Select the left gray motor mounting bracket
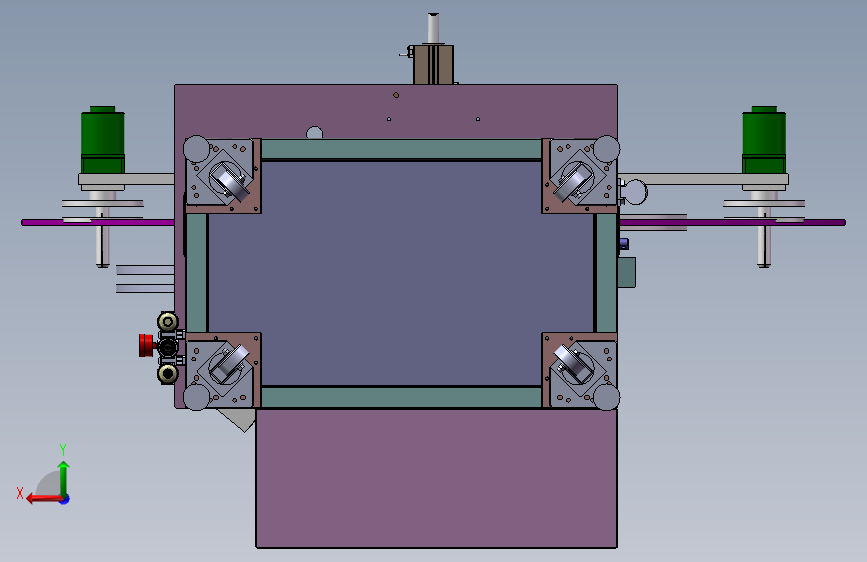This screenshot has width=867, height=562. pos(127,179)
